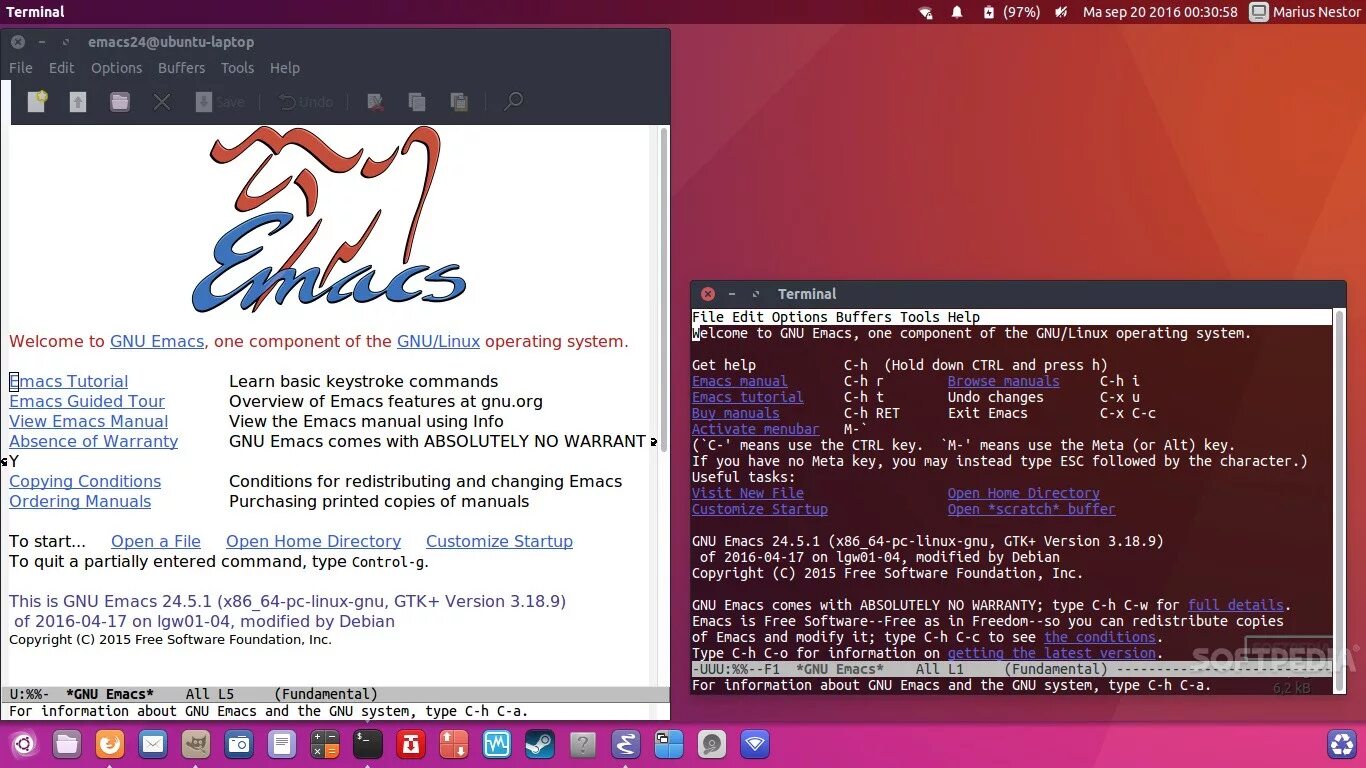This screenshot has width=1366, height=768.
Task: Follow the GNU Emacs link in the welcome line
Action: tap(157, 341)
